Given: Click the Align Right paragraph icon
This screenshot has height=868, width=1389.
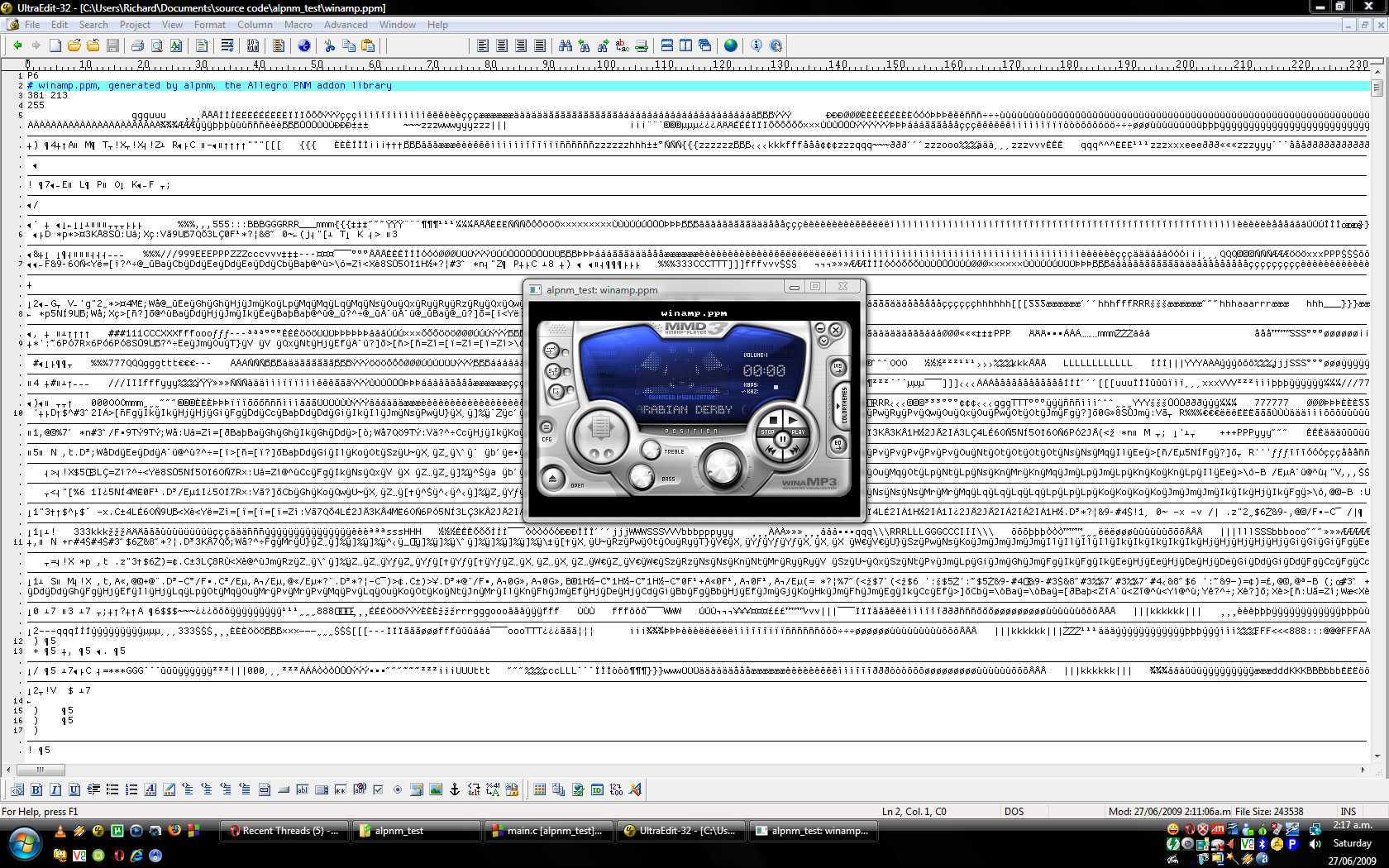Looking at the screenshot, I should click(x=521, y=45).
